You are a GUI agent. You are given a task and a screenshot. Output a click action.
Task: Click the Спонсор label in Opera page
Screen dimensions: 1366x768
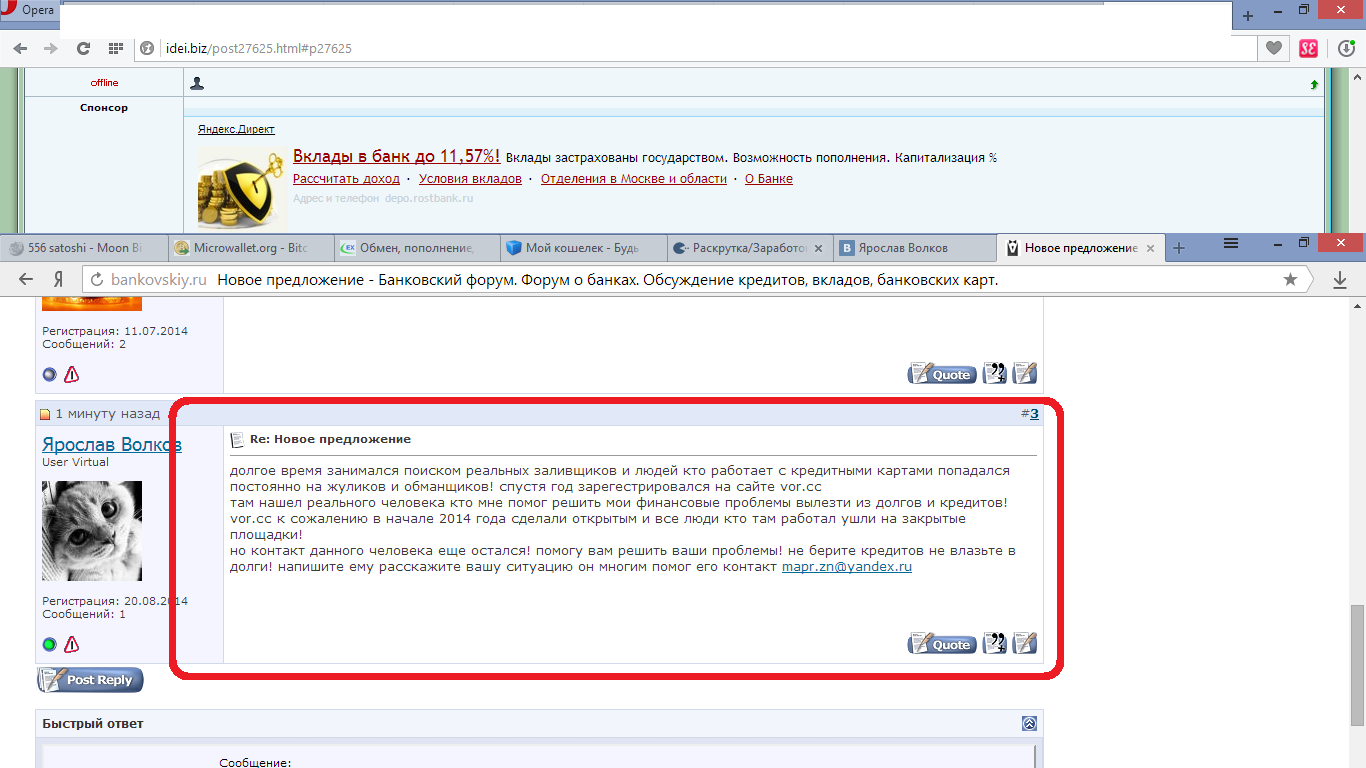click(x=104, y=107)
